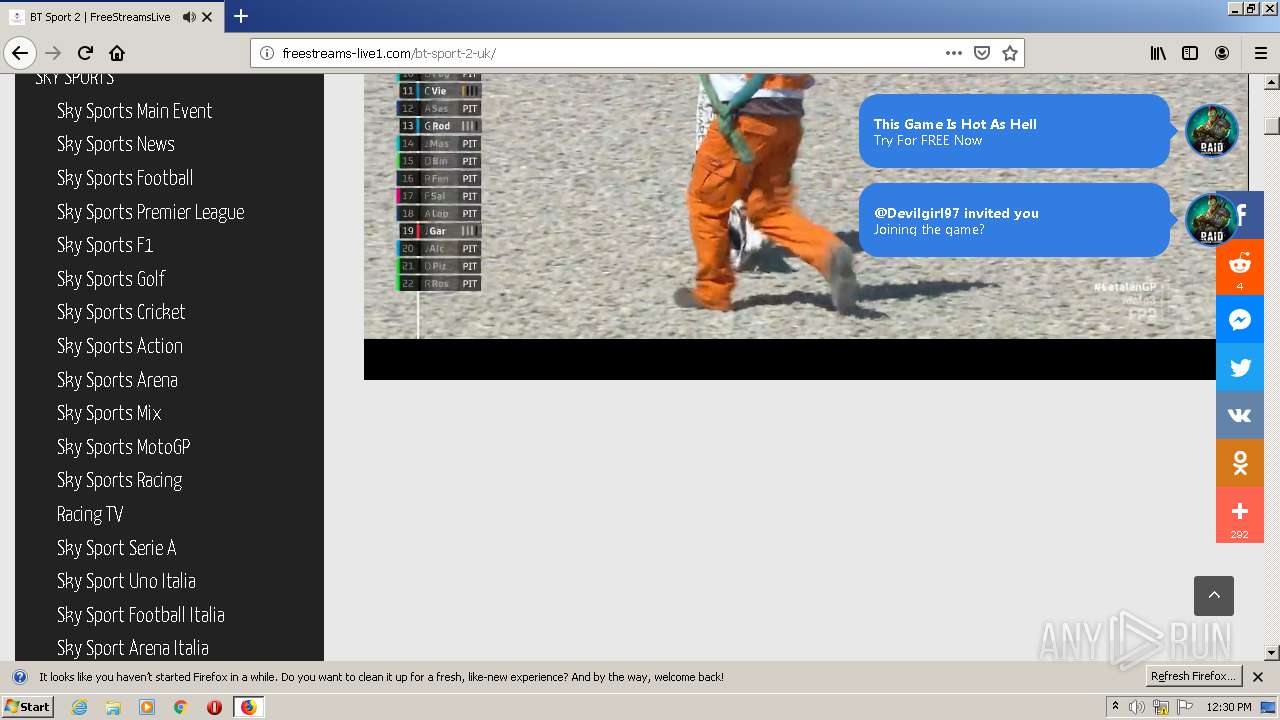This screenshot has height=720, width=1280.
Task: Open Sky Sport Football Italia channel
Action: [x=140, y=615]
